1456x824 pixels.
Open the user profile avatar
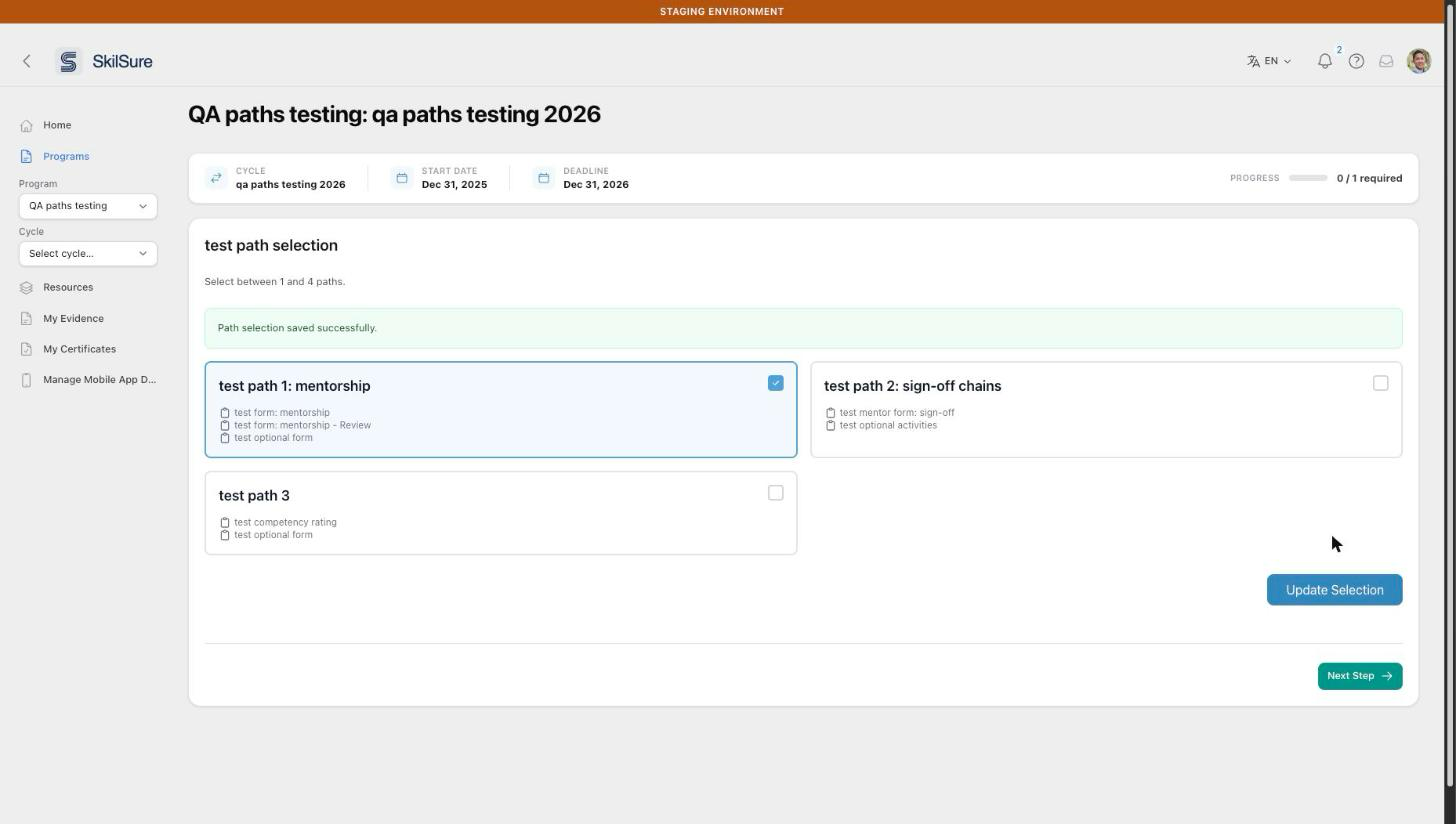1418,61
